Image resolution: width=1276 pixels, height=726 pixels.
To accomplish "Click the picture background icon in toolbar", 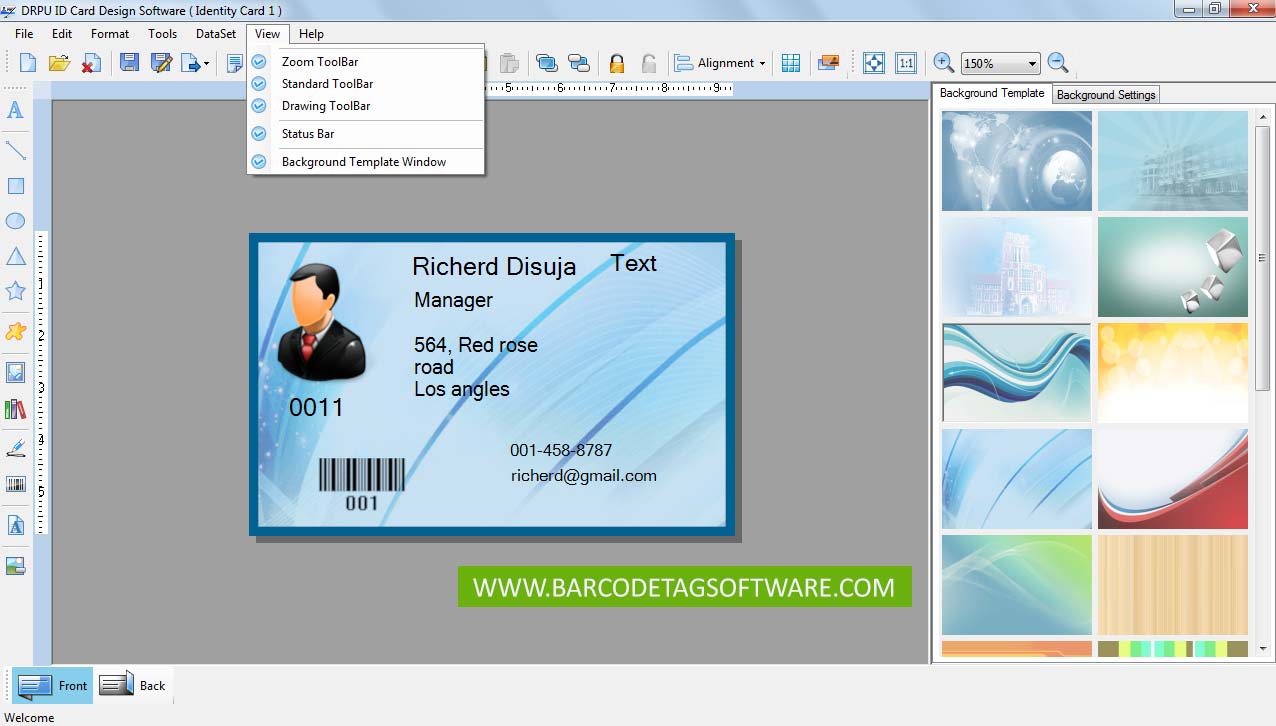I will (828, 63).
